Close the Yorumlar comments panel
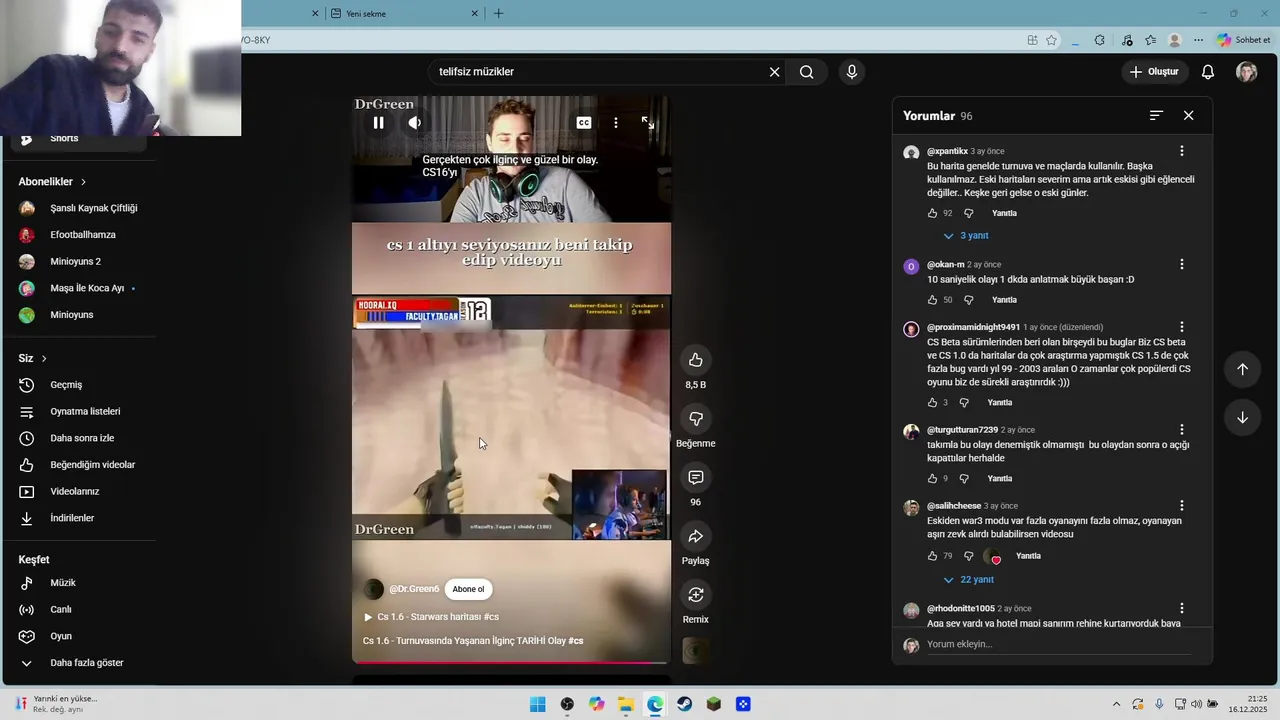This screenshot has height=720, width=1280. tap(1188, 116)
